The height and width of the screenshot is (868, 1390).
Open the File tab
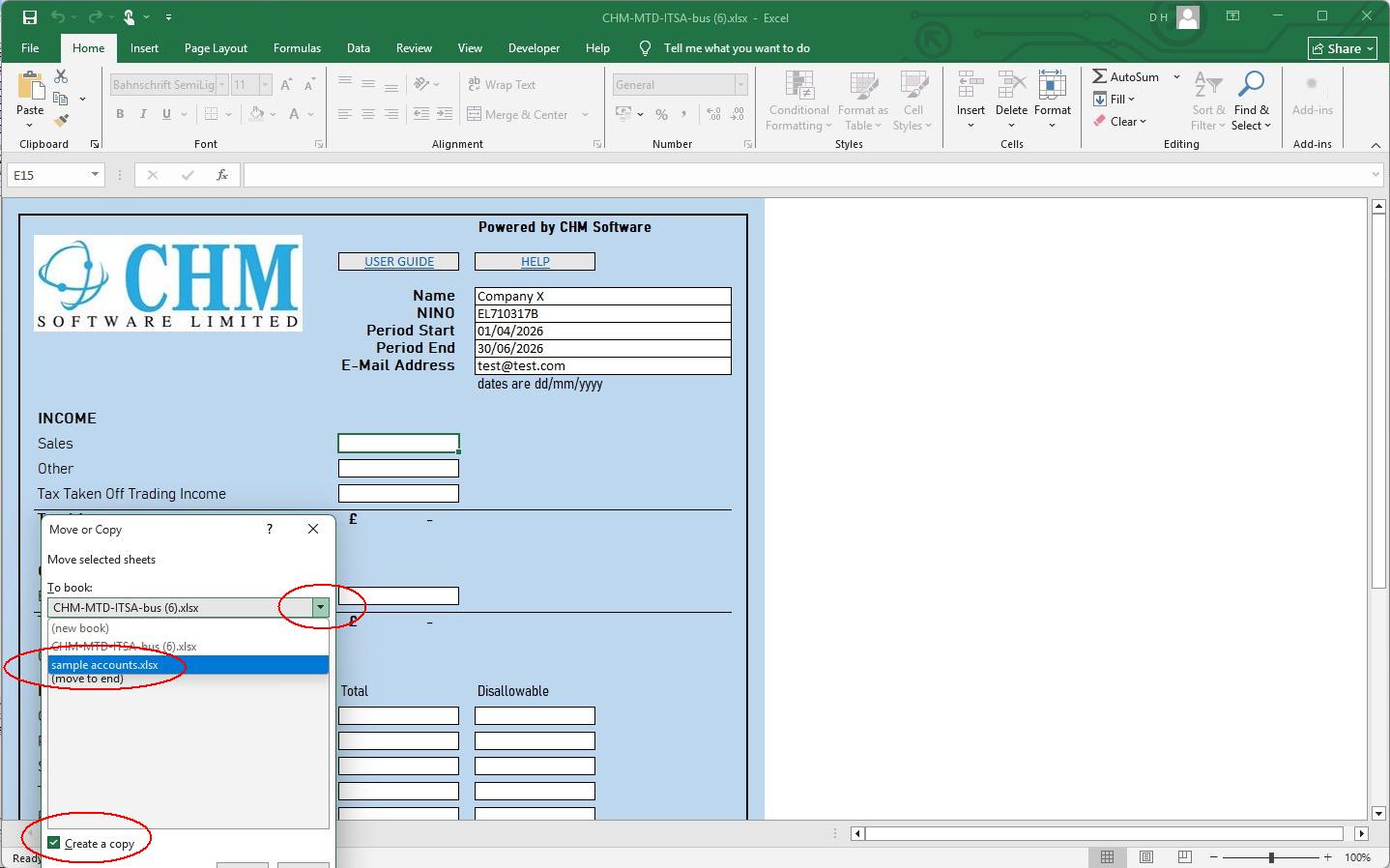30,48
